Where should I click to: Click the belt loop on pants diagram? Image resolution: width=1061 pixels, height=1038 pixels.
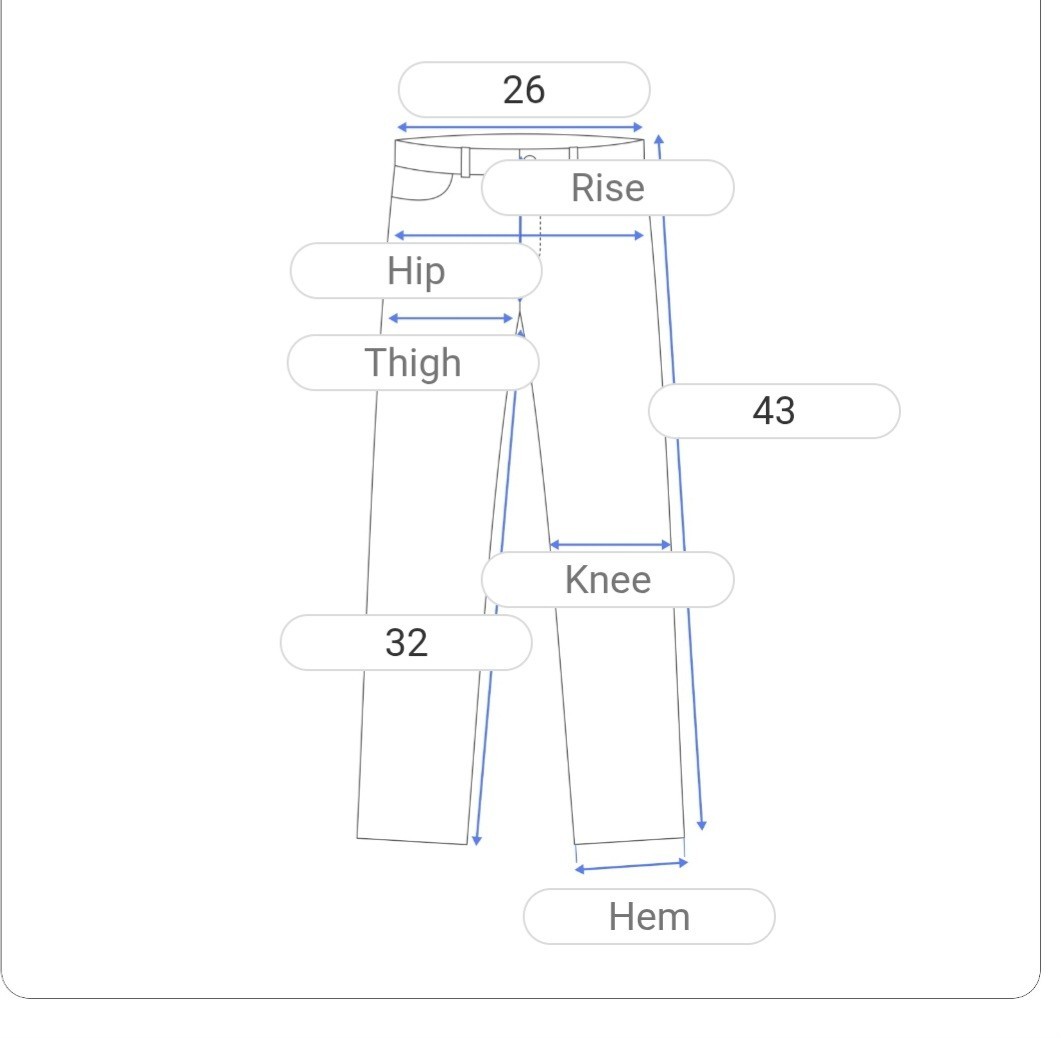[466, 162]
